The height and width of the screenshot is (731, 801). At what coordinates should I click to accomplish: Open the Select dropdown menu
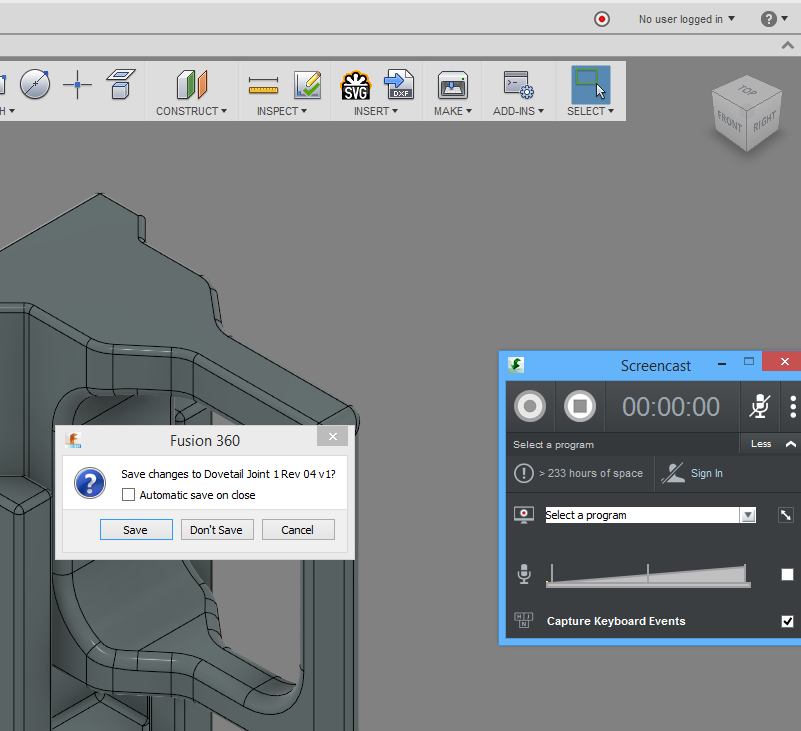click(x=591, y=111)
